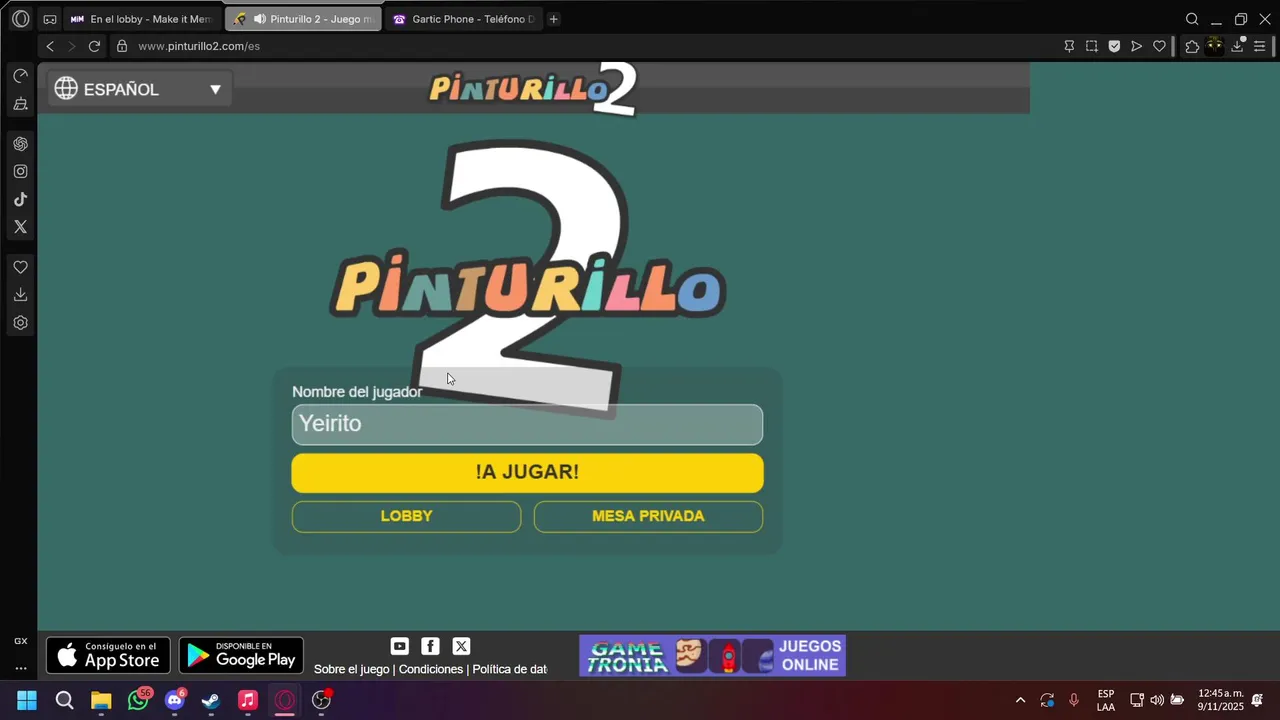Open Instagram in the sidebar
Screen dimensions: 1280x720
20,171
